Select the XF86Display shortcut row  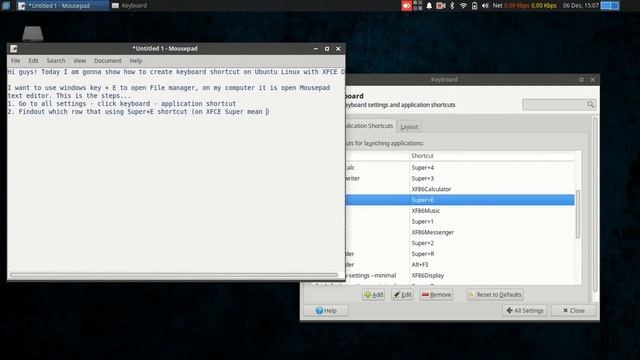pos(460,276)
